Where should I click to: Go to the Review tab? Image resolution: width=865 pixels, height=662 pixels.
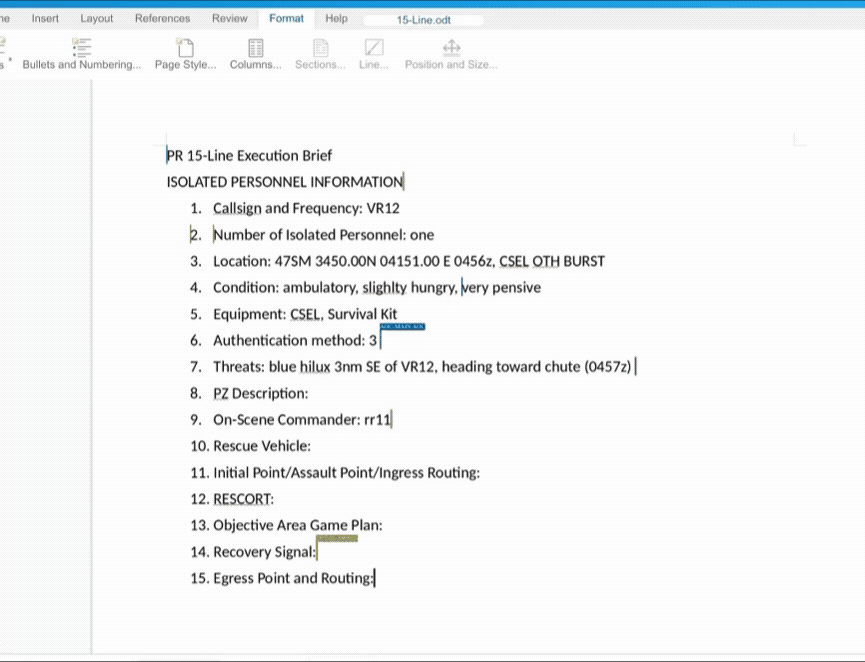(x=230, y=18)
